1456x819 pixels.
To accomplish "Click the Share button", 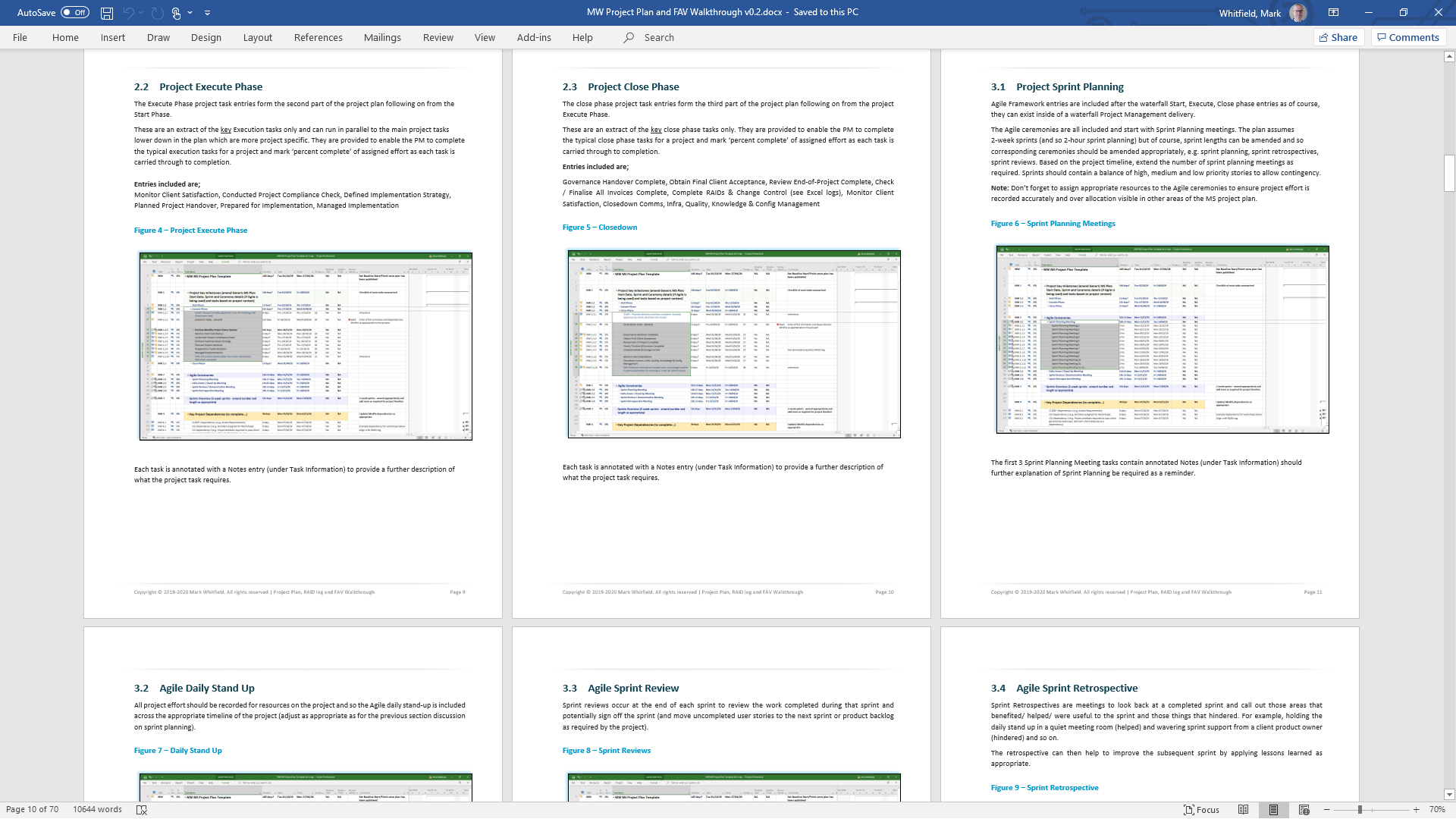I will (1338, 38).
